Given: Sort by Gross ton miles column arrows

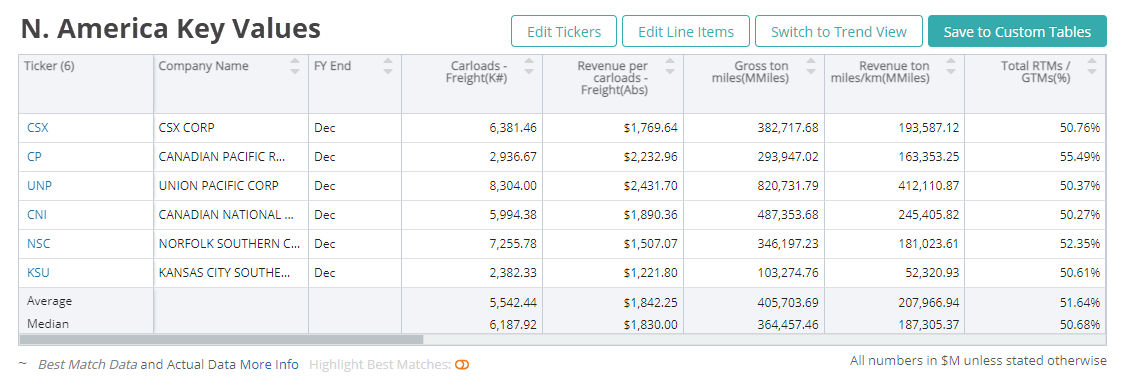Looking at the screenshot, I should point(811,66).
